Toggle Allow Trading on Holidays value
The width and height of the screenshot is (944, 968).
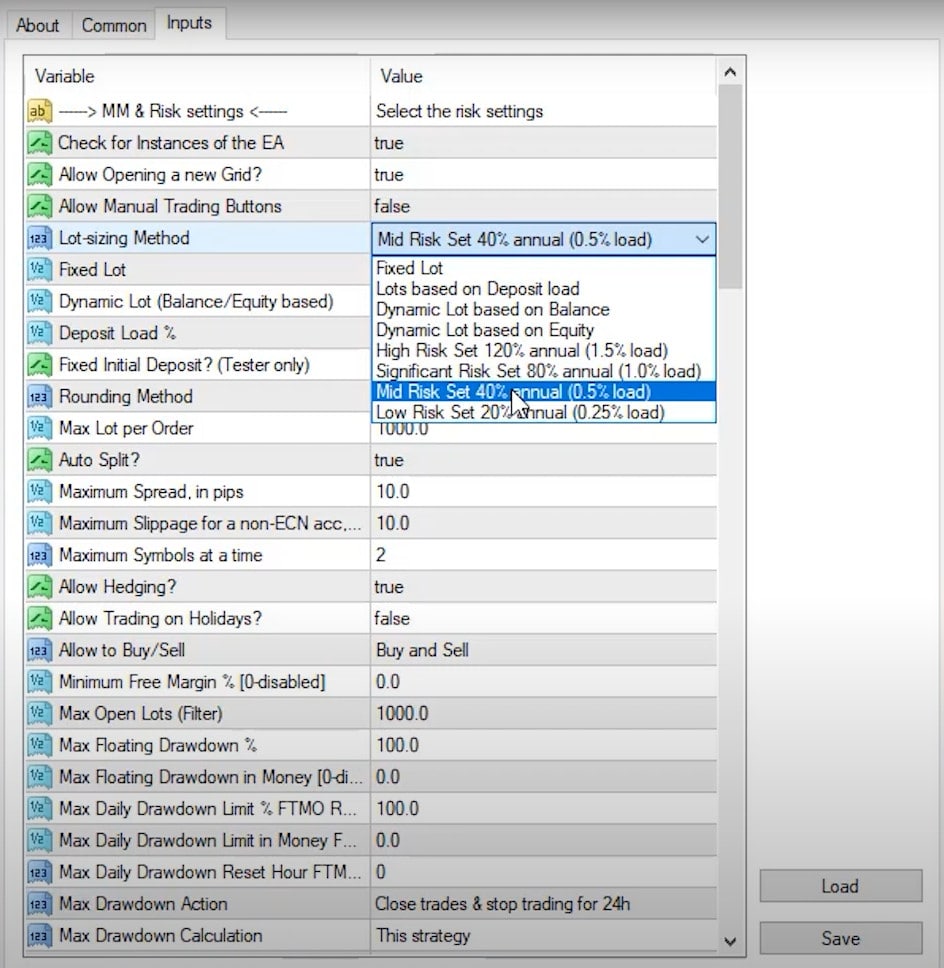coord(542,619)
